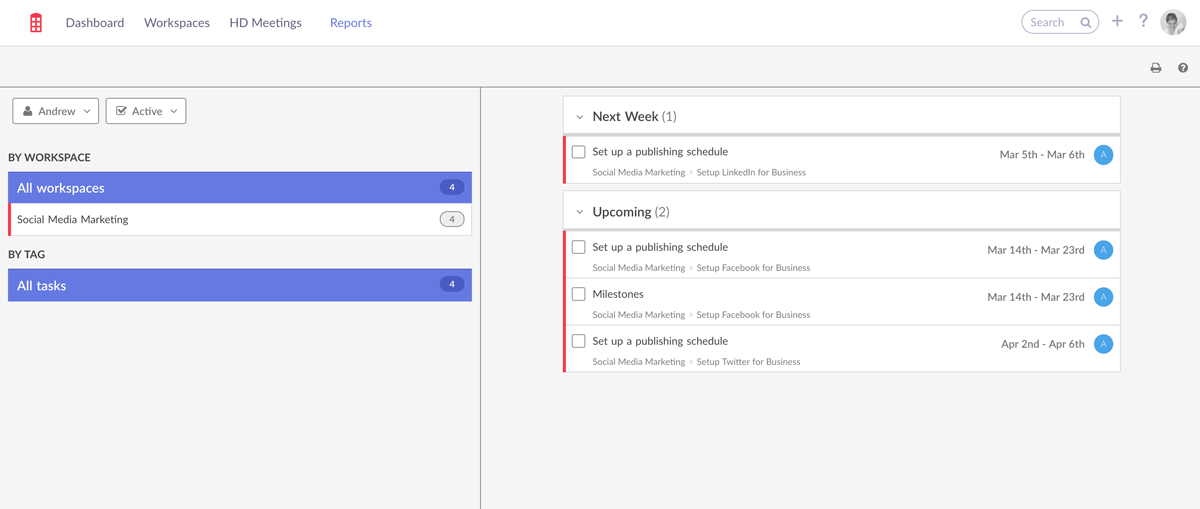Click the Upcoming heading text
Image resolution: width=1200 pixels, height=509 pixels.
(x=621, y=212)
